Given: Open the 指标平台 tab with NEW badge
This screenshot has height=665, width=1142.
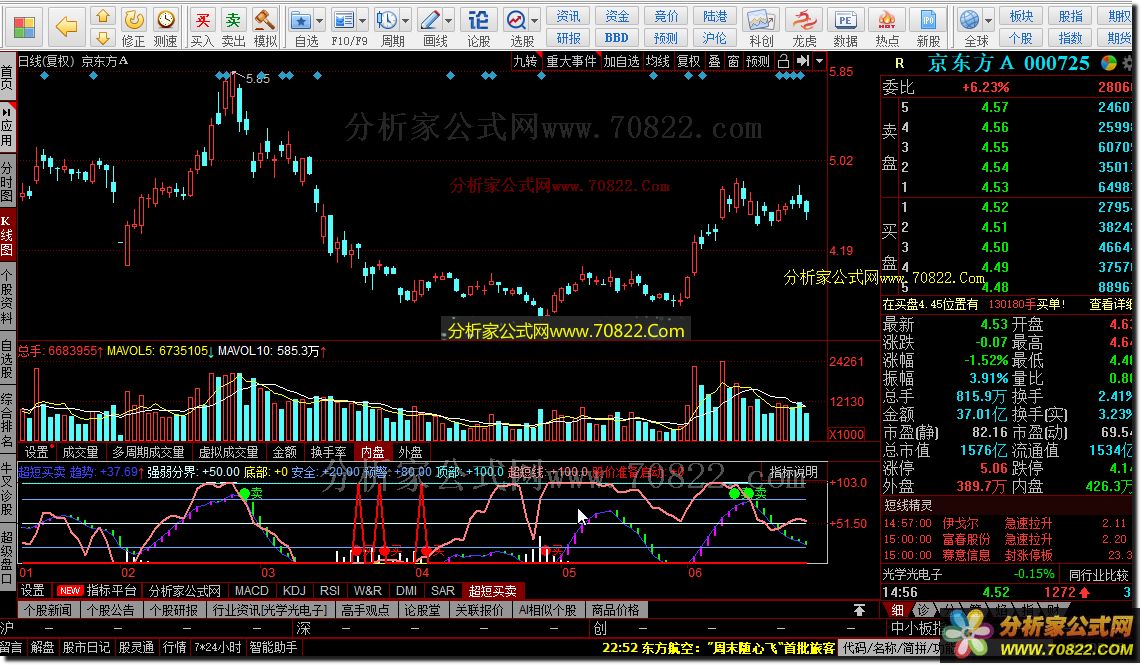Looking at the screenshot, I should tap(97, 591).
